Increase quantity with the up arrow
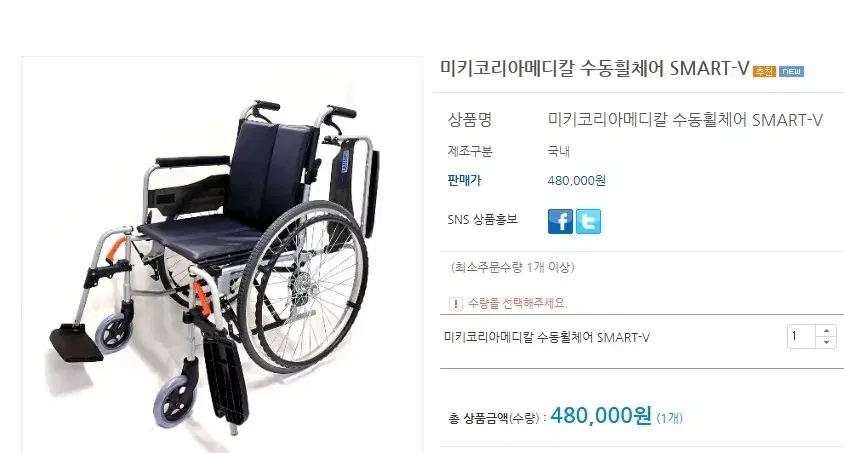The width and height of the screenshot is (844, 453). 826,331
